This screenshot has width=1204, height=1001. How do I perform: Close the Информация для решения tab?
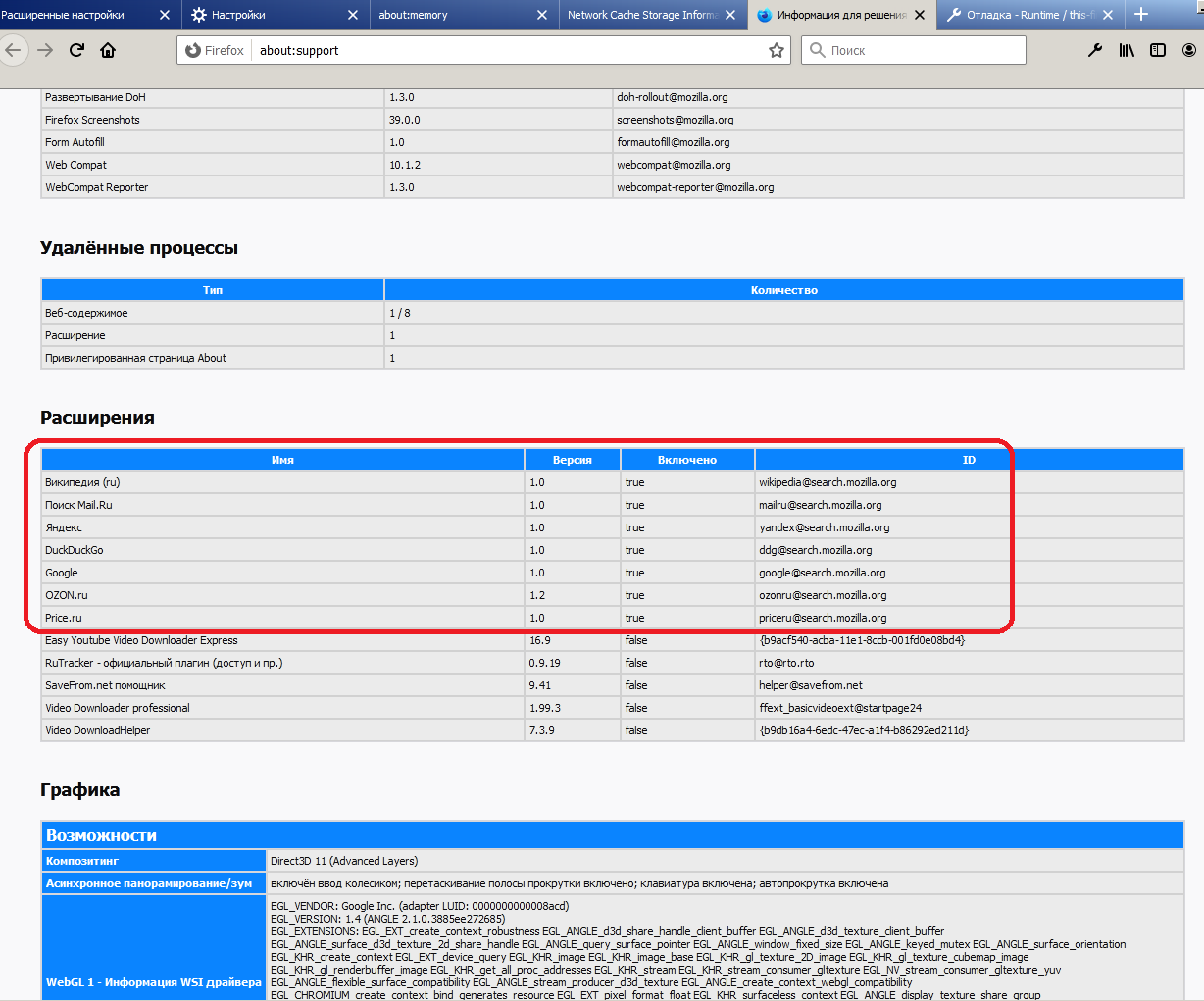click(920, 15)
